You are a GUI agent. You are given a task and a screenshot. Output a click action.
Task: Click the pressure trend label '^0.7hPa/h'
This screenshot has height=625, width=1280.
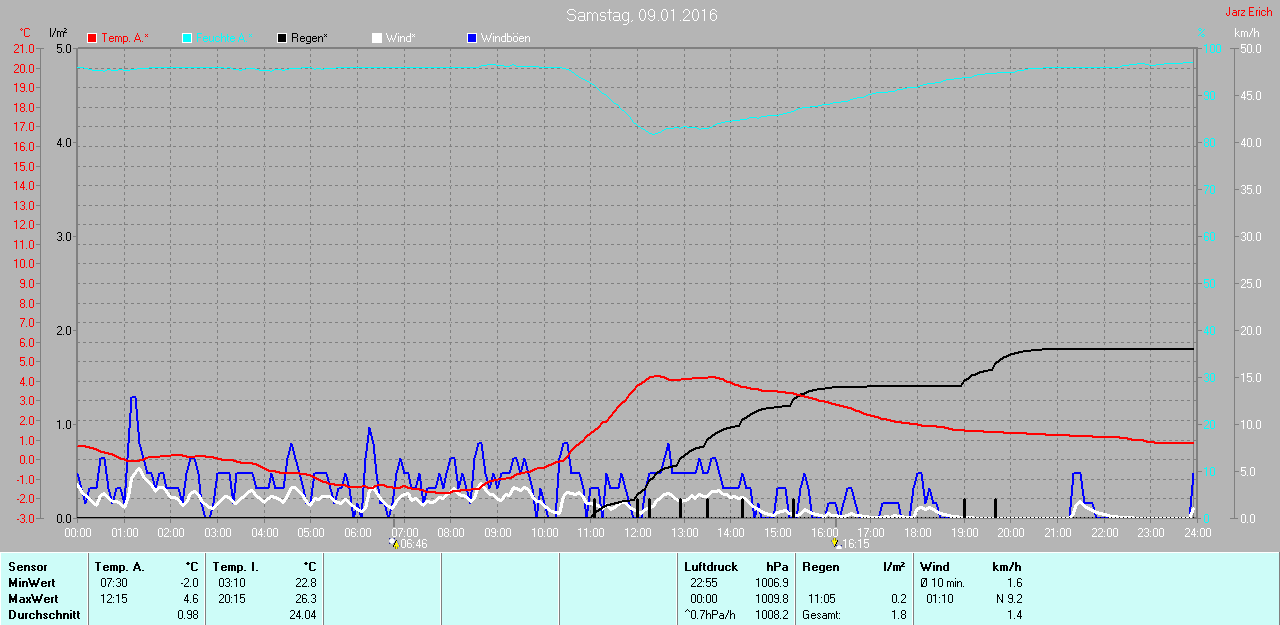(x=709, y=615)
